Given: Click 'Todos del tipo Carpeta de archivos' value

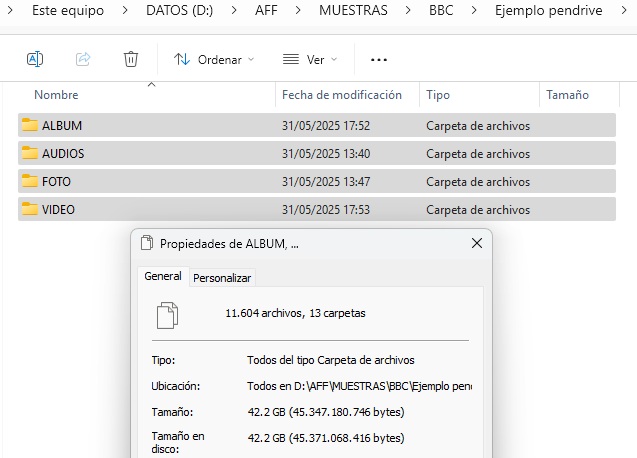Looking at the screenshot, I should click(331, 360).
